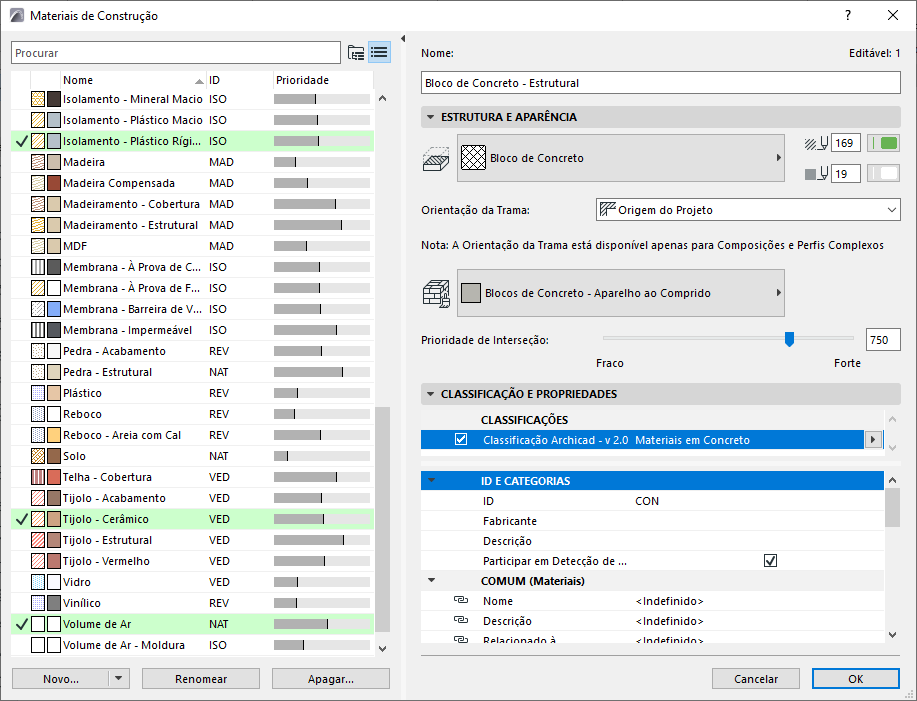Click Plástico fill pattern icon
917x701 pixels.
38,393
